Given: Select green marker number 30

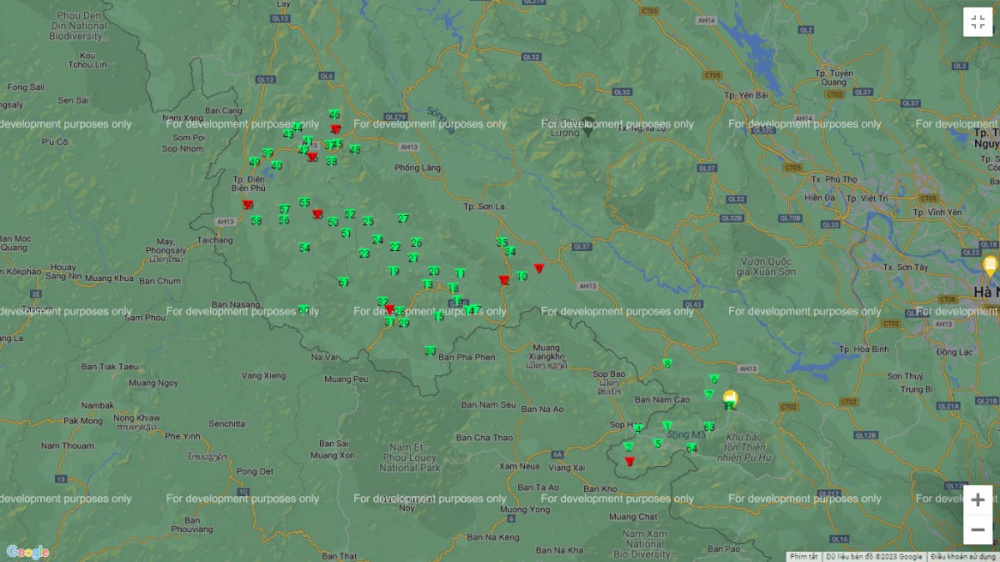Looking at the screenshot, I should click(430, 351).
